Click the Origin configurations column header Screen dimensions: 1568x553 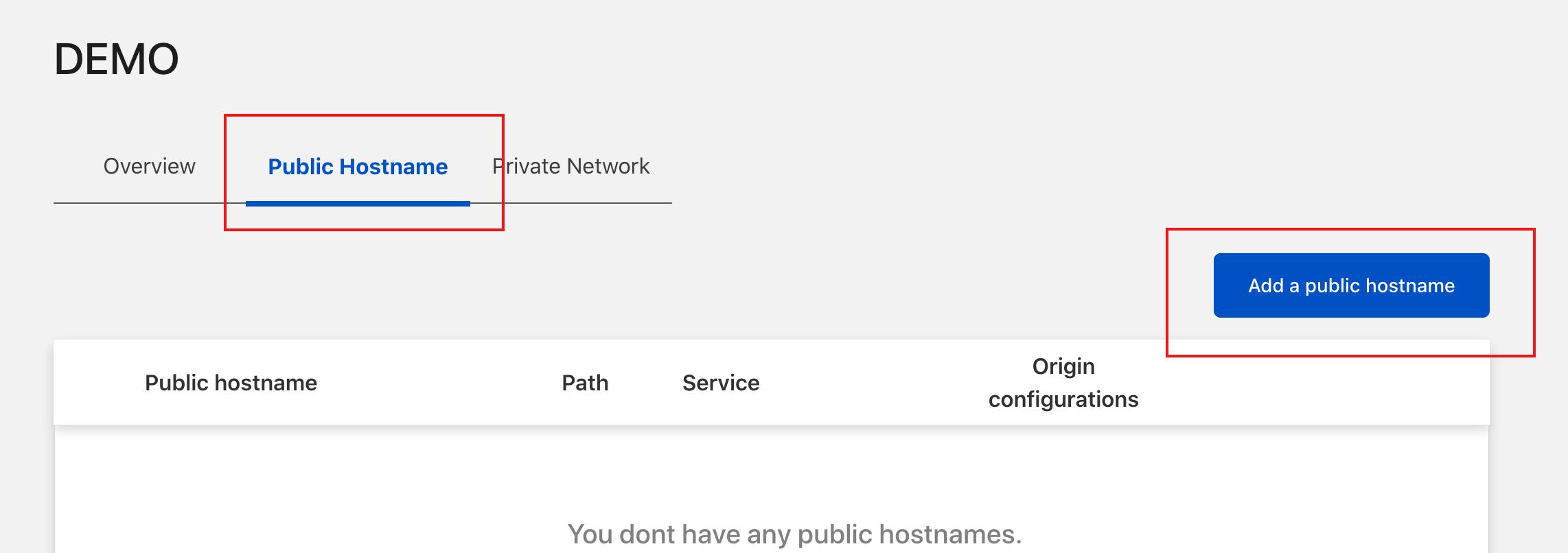pyautogui.click(x=1063, y=383)
